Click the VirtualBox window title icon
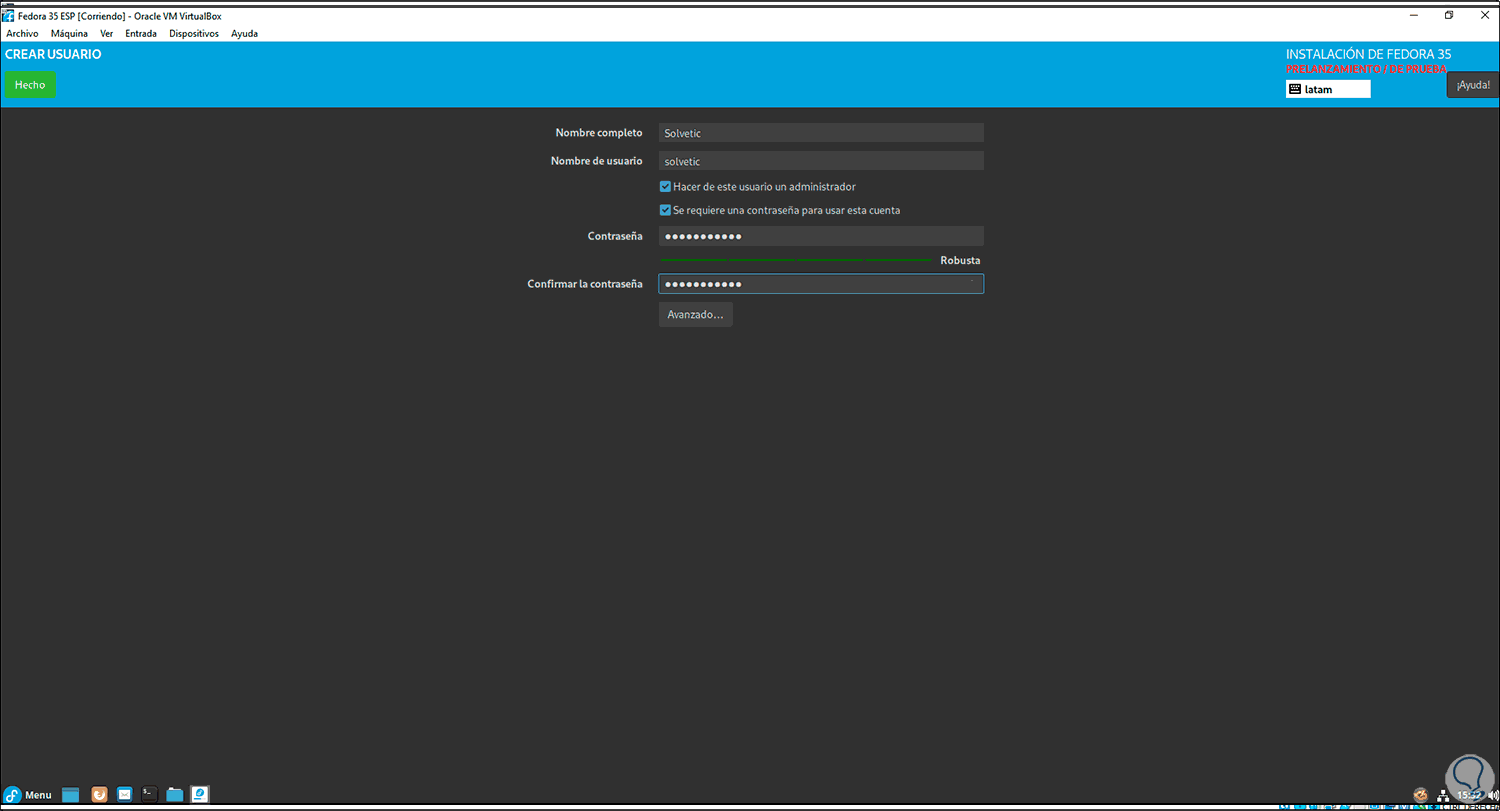This screenshot has height=811, width=1500. coord(8,16)
